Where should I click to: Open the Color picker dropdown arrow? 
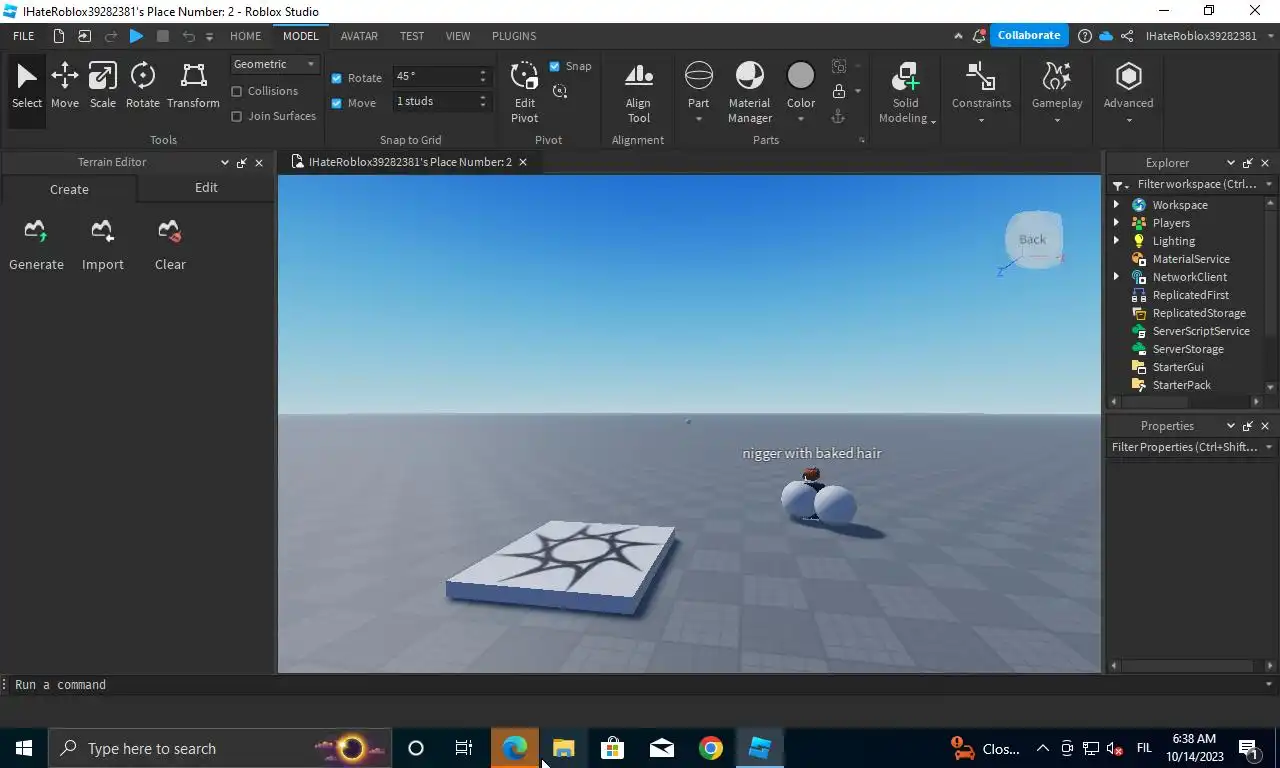[x=801, y=119]
